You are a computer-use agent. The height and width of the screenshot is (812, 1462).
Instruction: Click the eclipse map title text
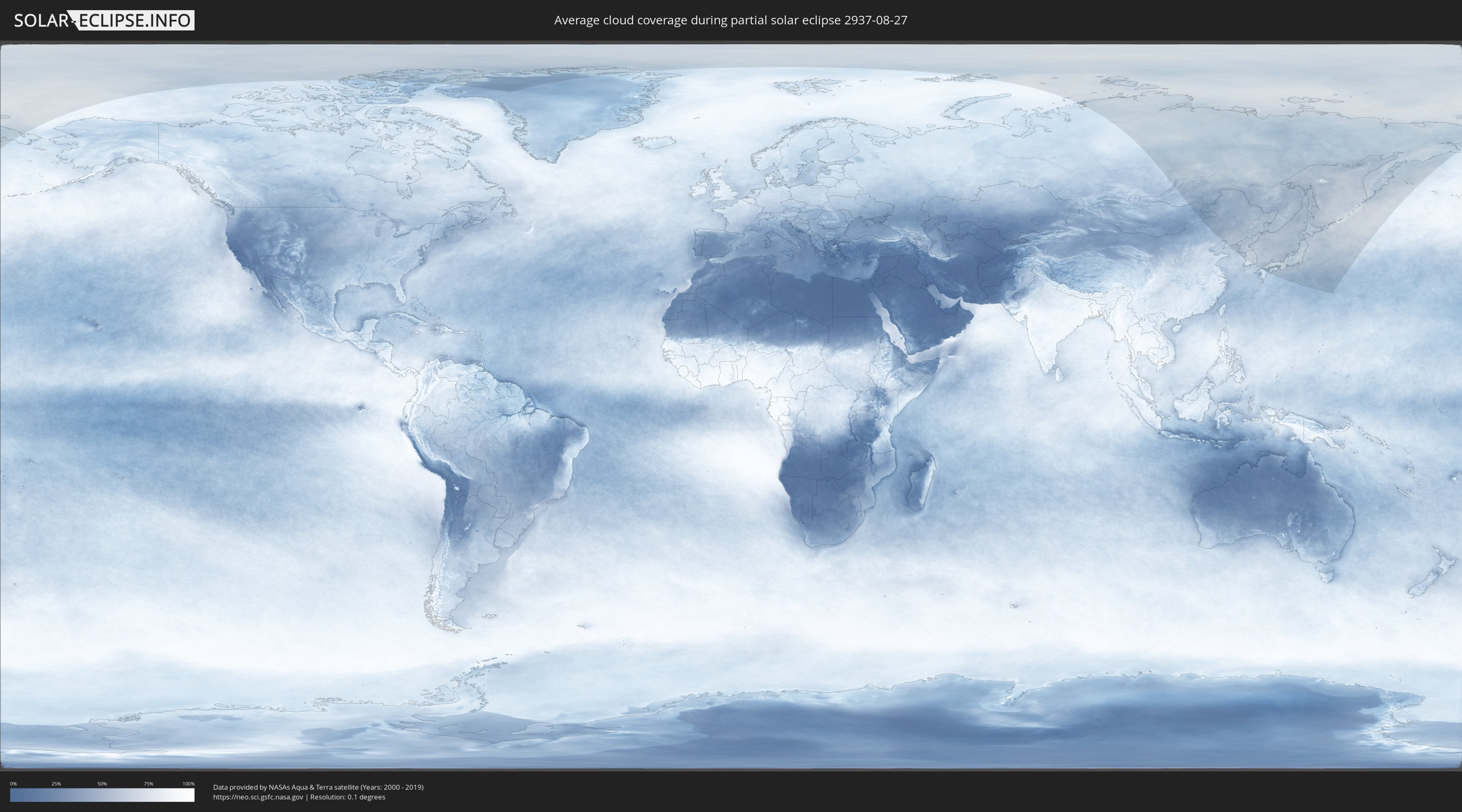pyautogui.click(x=731, y=20)
